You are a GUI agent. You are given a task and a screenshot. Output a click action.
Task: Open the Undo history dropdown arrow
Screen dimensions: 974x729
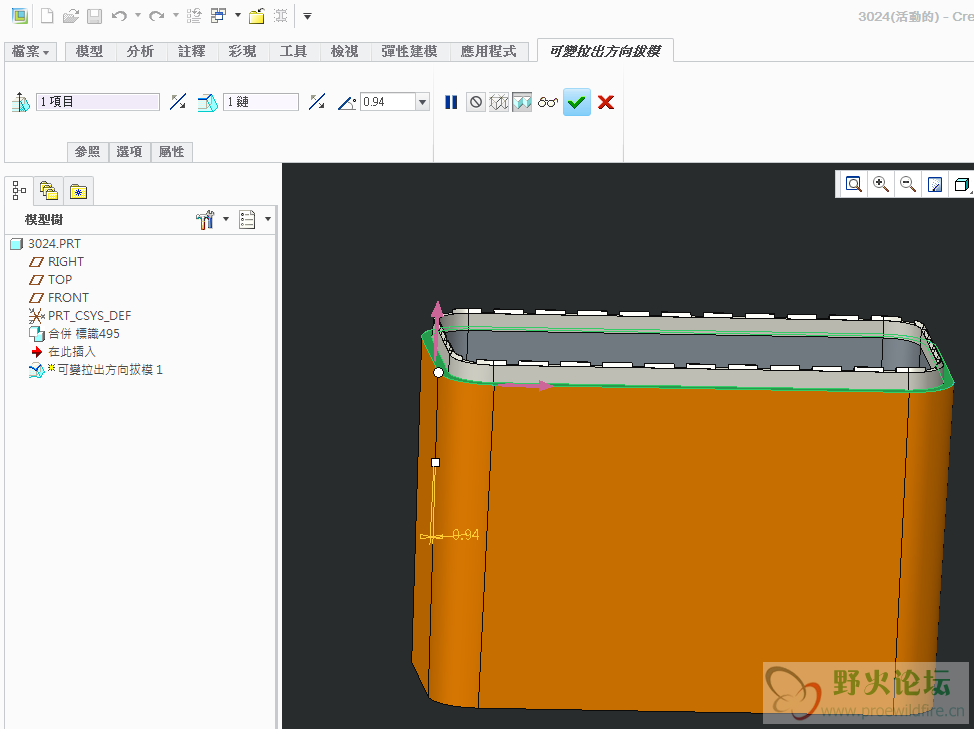point(138,16)
